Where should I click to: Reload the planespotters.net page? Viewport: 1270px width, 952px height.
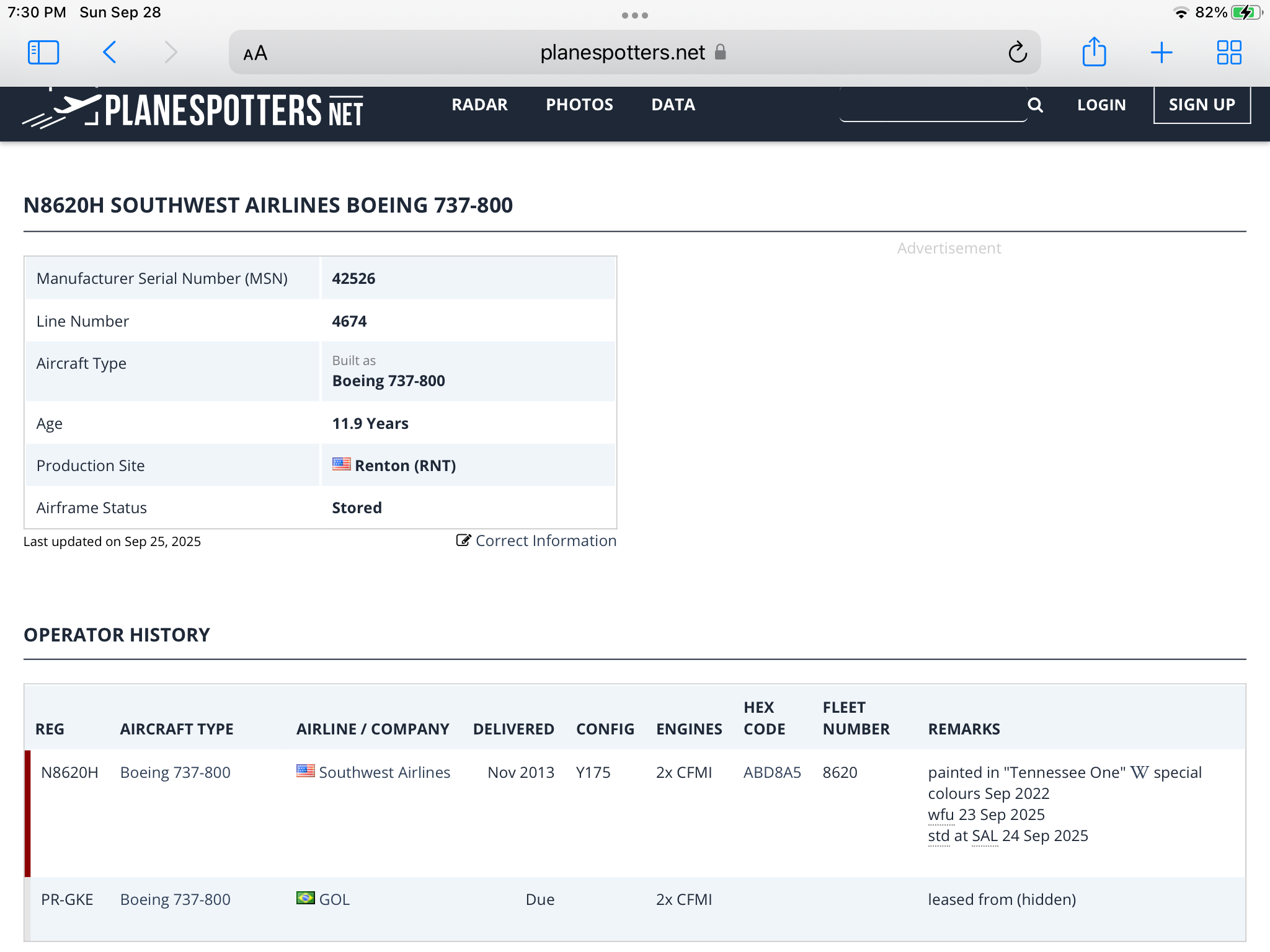click(1017, 53)
